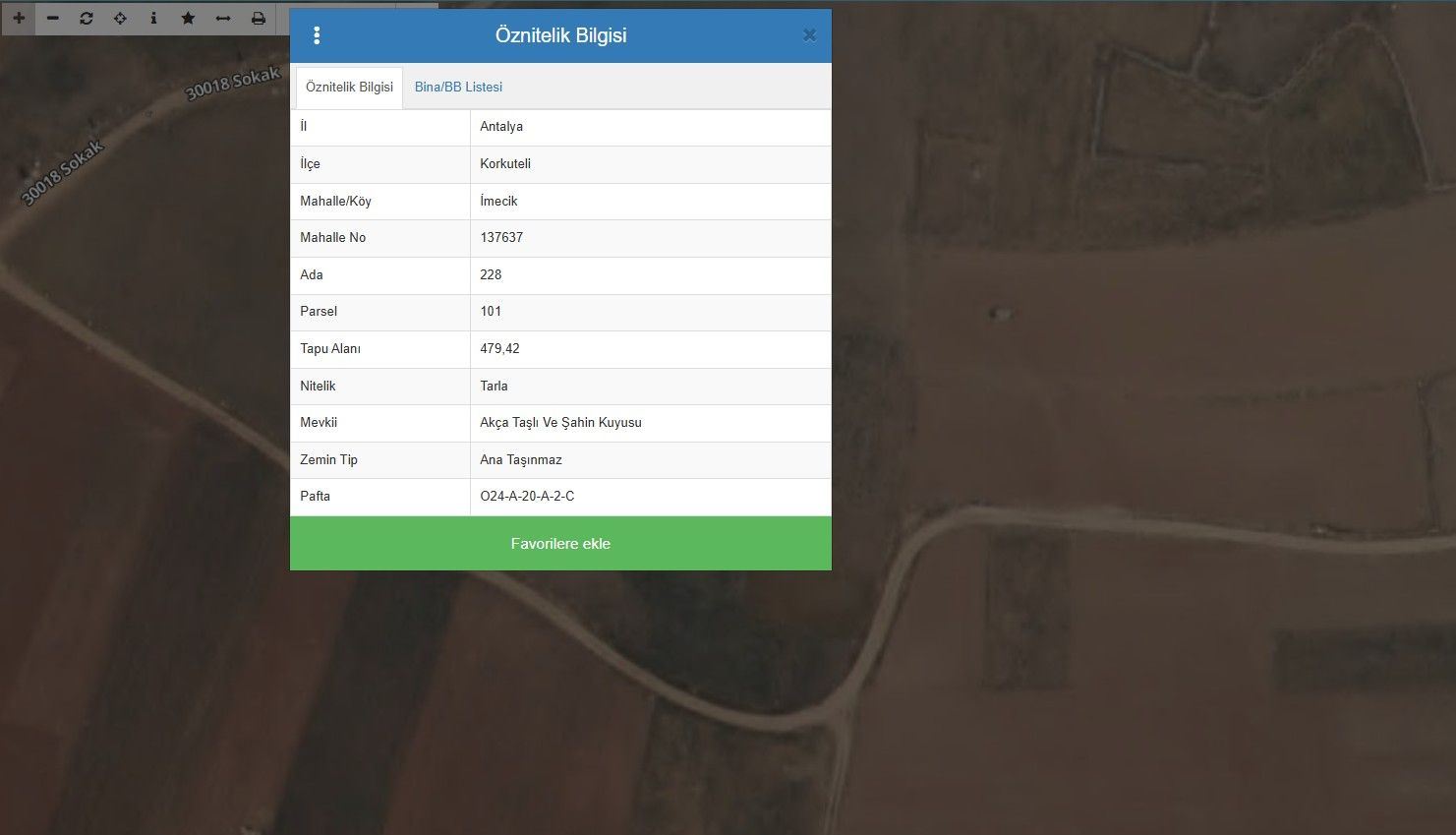Refresh the map with the reload icon
1456x835 pixels.
pos(87,18)
